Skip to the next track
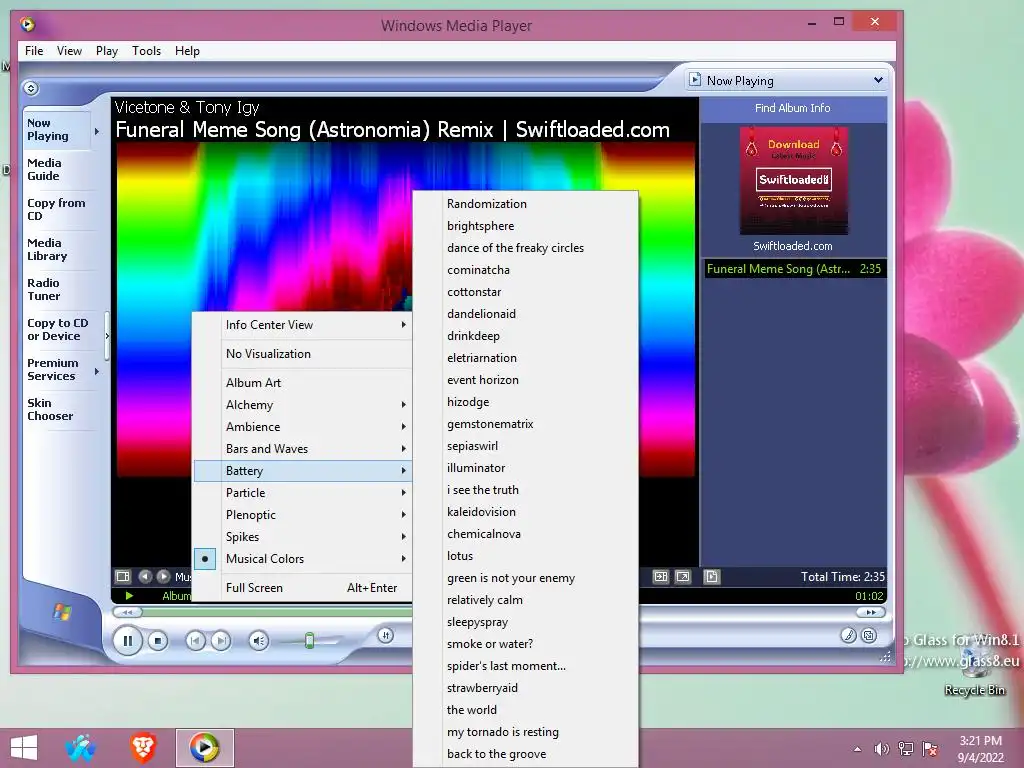1024x768 pixels. click(221, 641)
